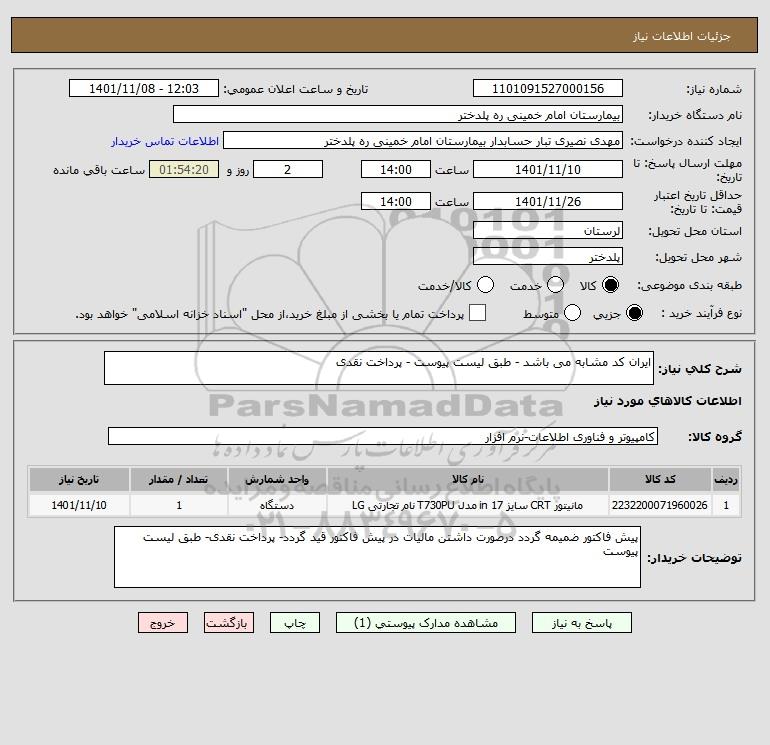Screen dimensions: 770x745
Task: Click the نام کالا column header
Action: coord(468,479)
